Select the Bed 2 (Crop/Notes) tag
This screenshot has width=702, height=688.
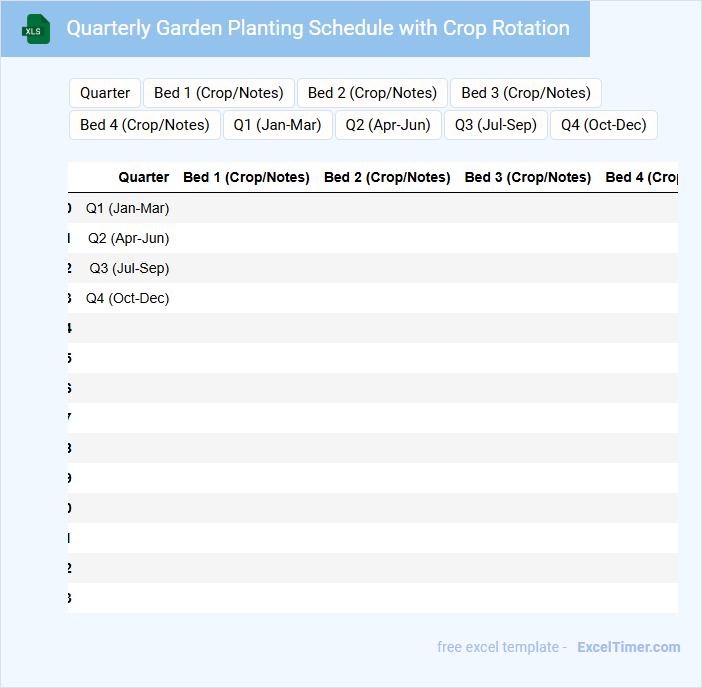click(x=372, y=93)
